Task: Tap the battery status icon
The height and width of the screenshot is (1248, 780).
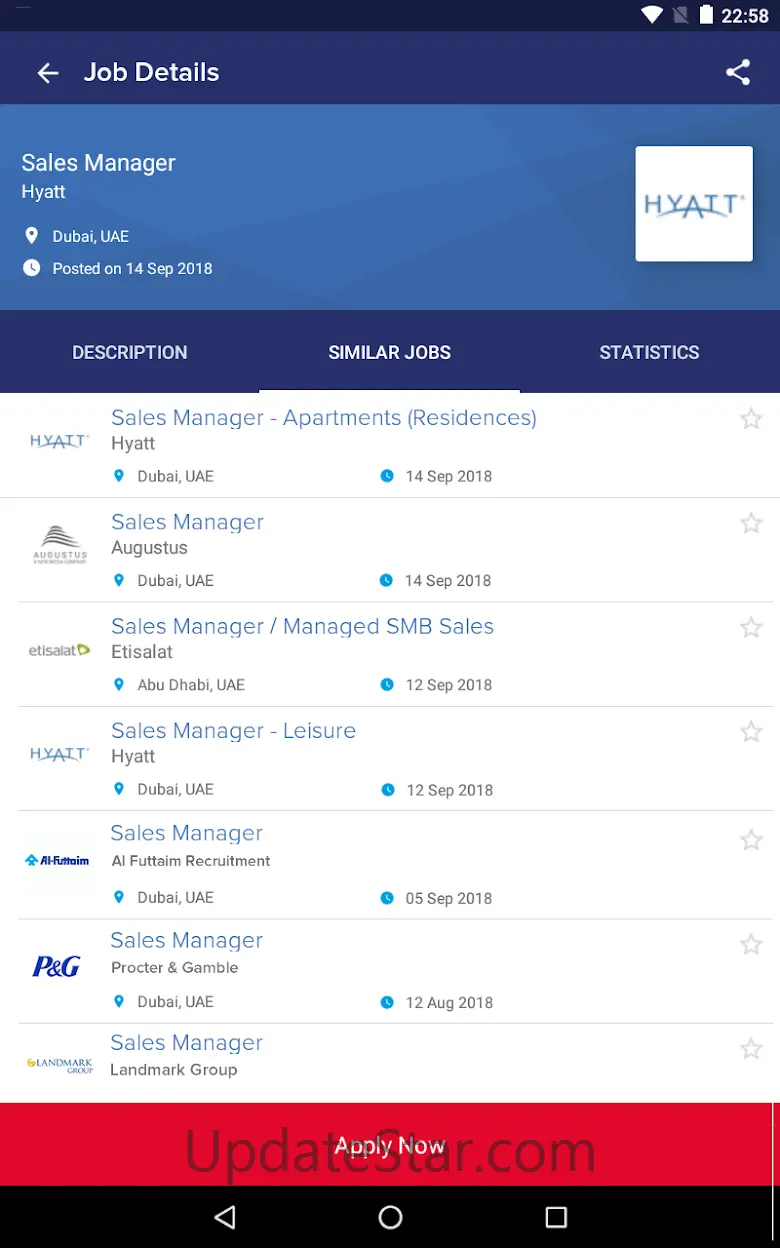Action: [707, 15]
